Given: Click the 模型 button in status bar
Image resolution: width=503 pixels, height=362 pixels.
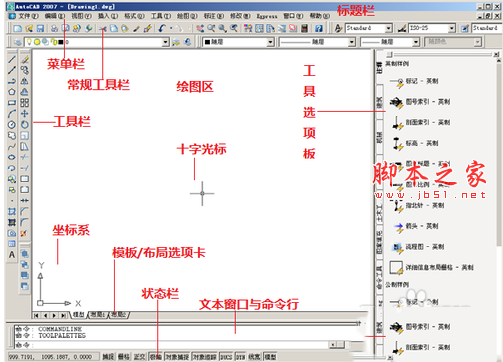Looking at the screenshot, I should click(270, 357).
